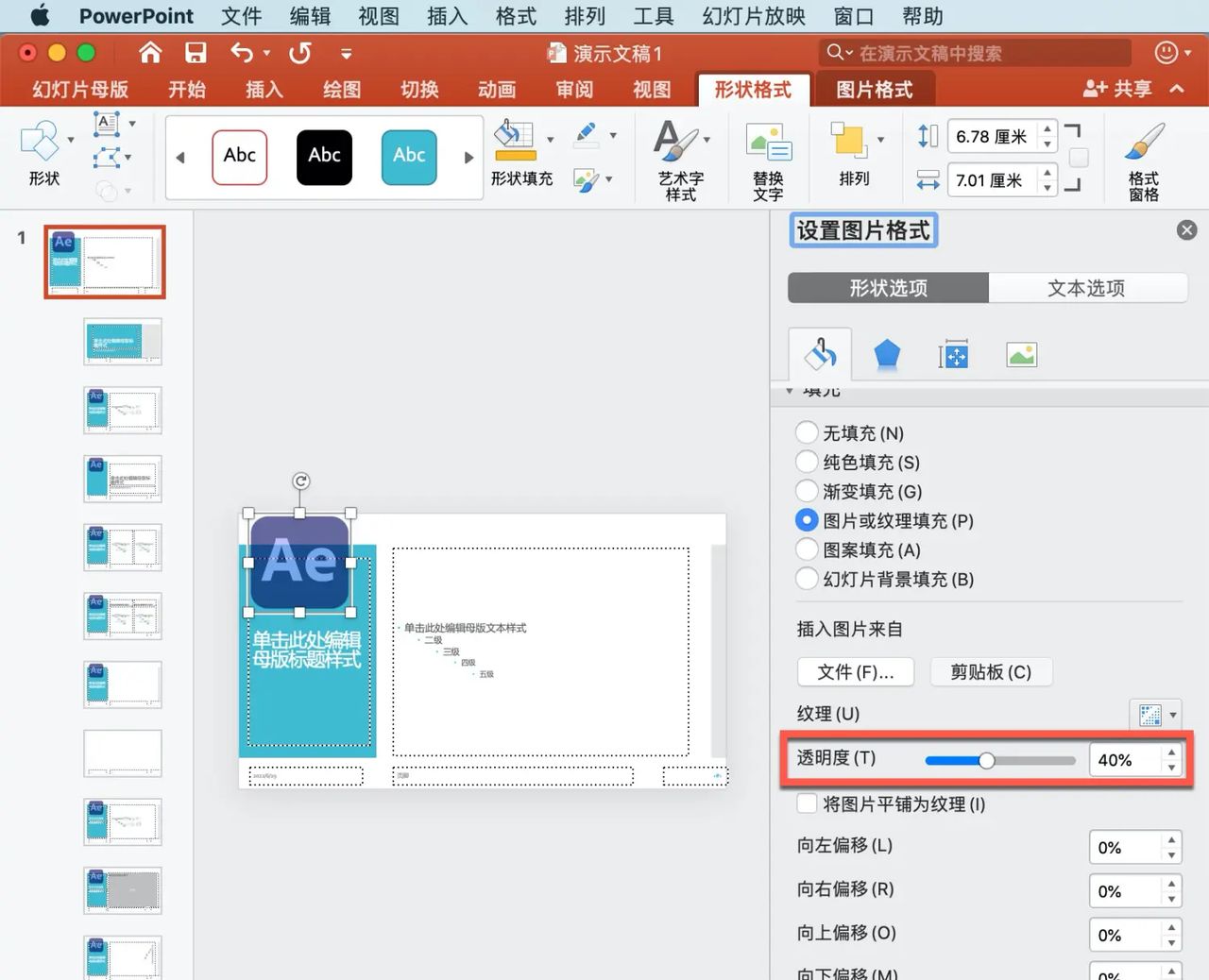The height and width of the screenshot is (980, 1209).
Task: Enable 将图片平铺为纹理 checkbox
Action: 807,803
